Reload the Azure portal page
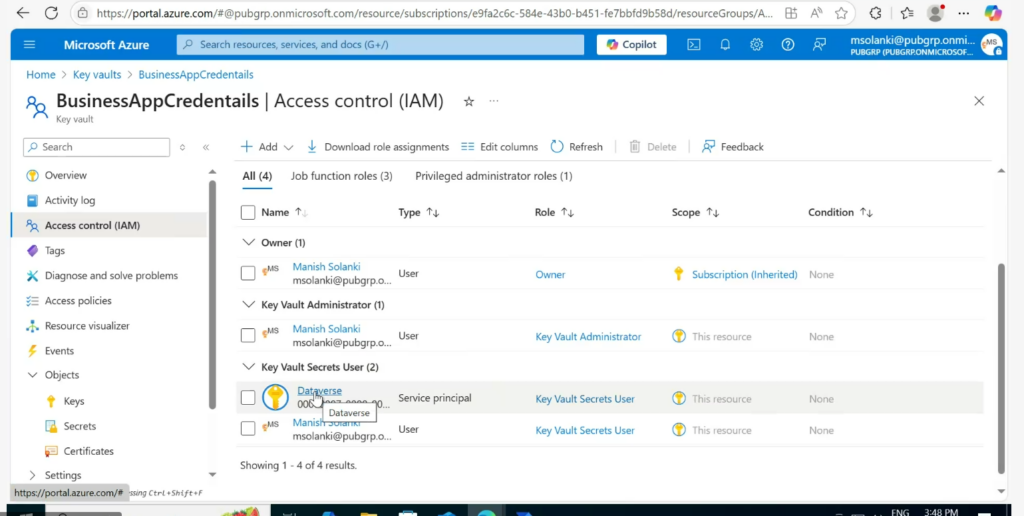 [x=51, y=13]
